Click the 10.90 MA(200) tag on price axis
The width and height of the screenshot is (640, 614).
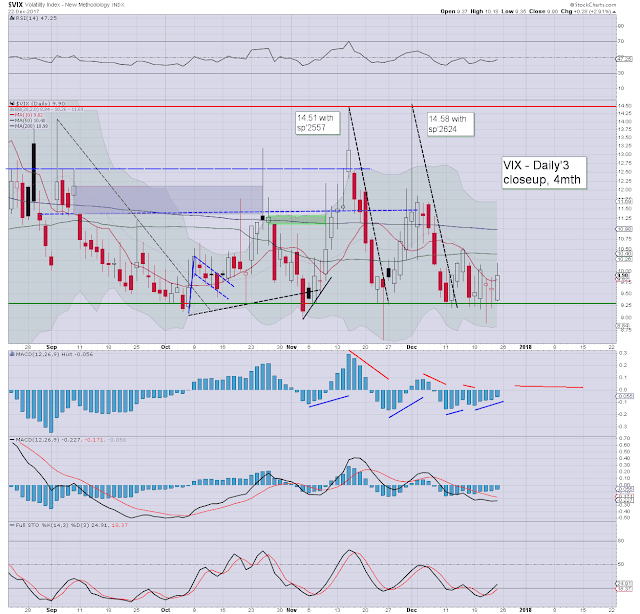[624, 229]
